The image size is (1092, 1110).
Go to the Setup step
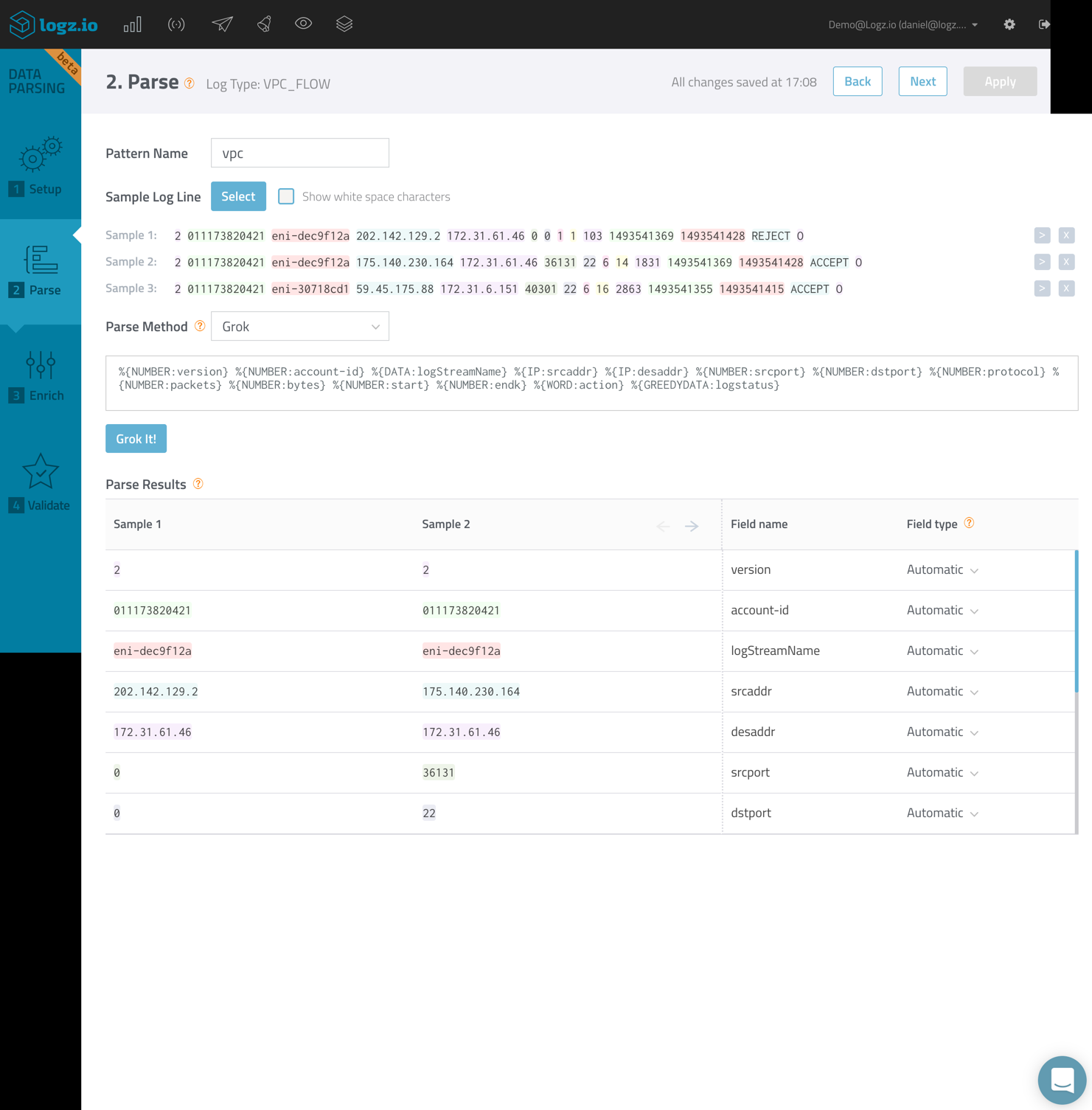[x=41, y=167]
